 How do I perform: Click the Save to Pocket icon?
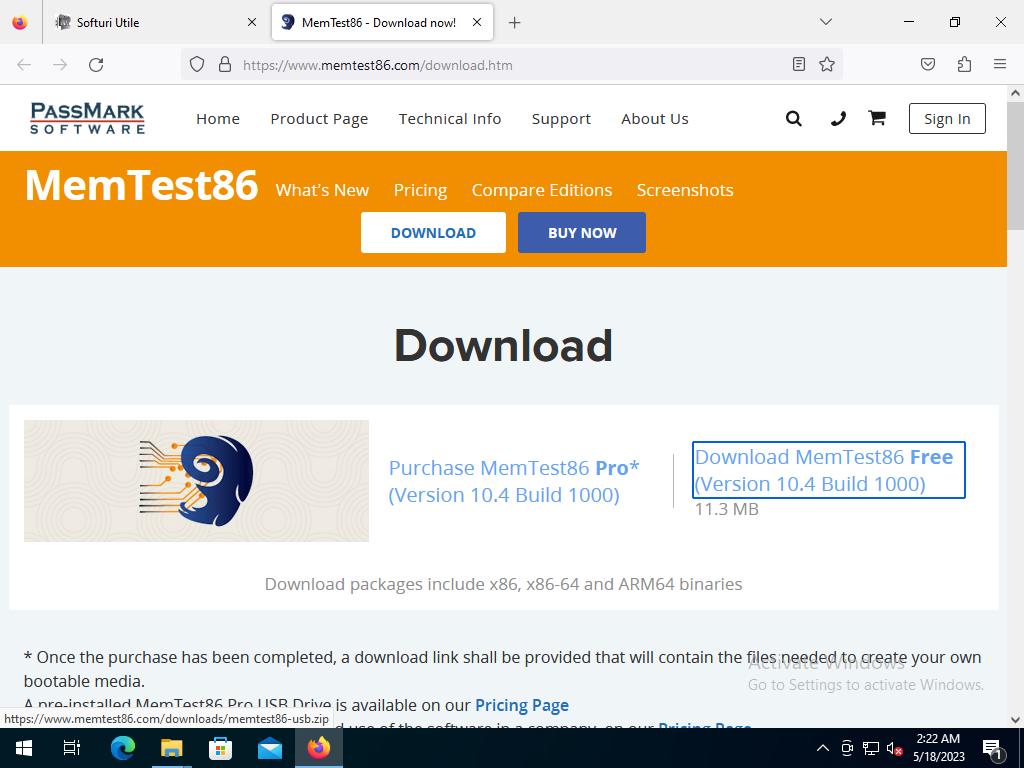point(928,64)
